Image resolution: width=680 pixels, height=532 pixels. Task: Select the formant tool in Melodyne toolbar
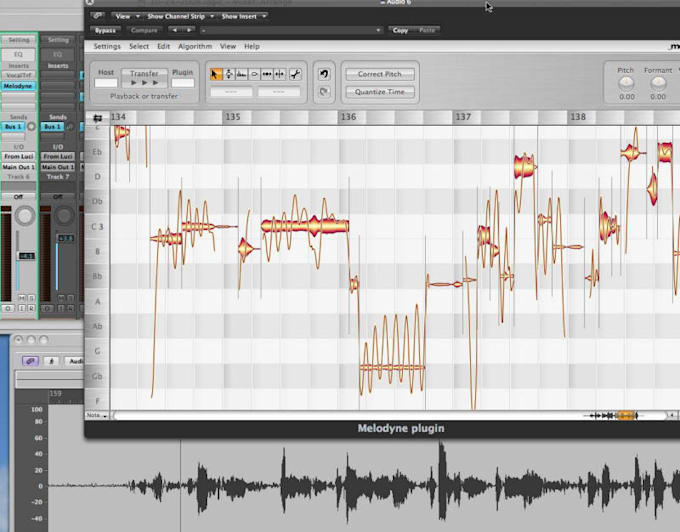tap(242, 74)
